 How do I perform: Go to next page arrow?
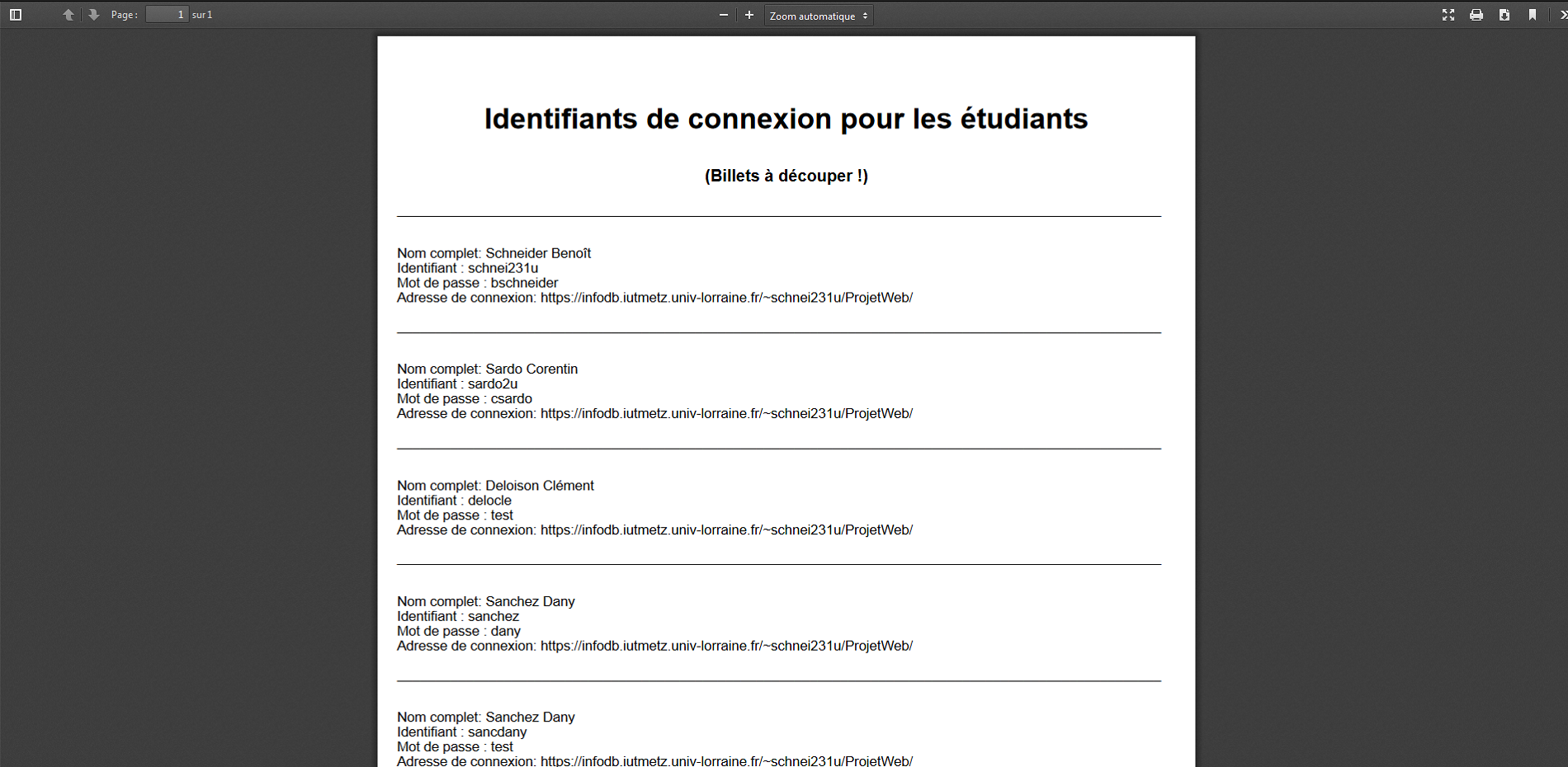pos(93,15)
